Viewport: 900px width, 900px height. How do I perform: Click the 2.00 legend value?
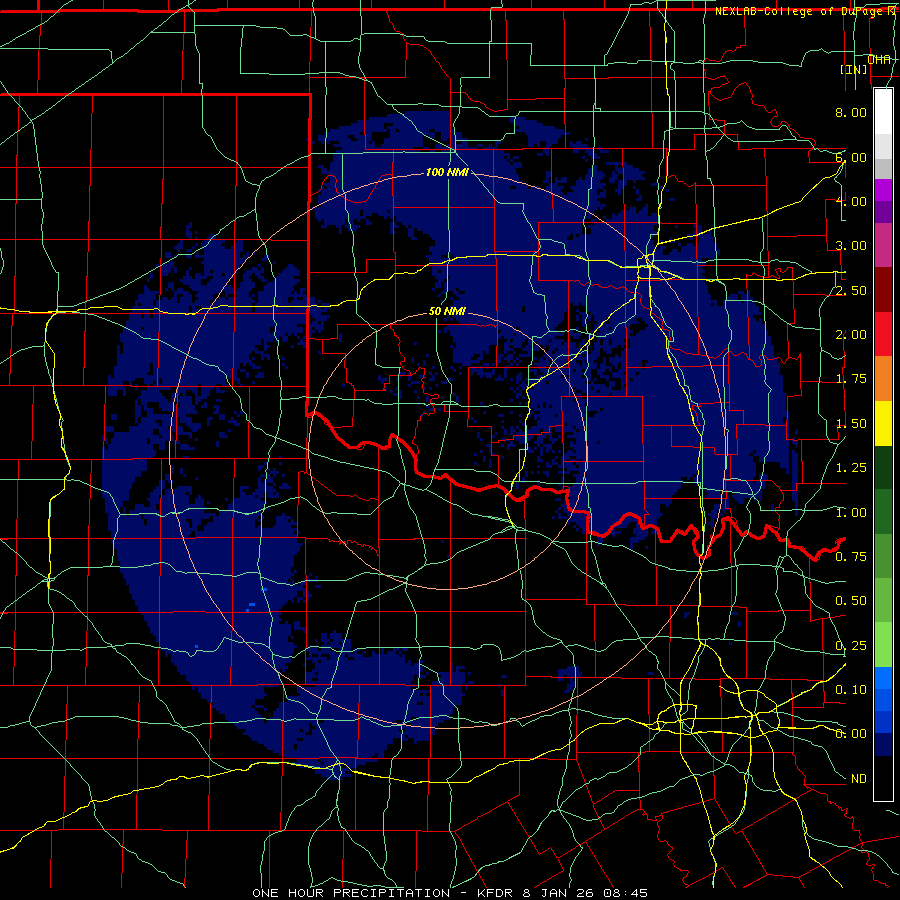pyautogui.click(x=851, y=335)
